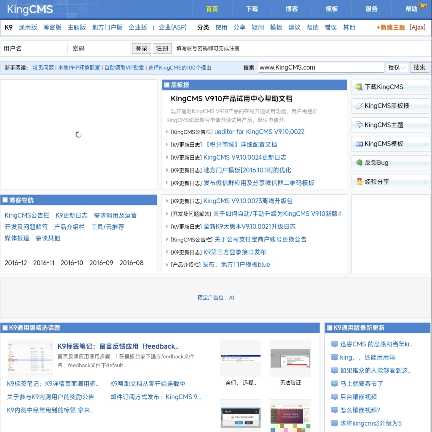Image resolution: width=432 pixels, height=432 pixels.
Task: Open the search scope dropdown next to the search field
Action: point(397,67)
